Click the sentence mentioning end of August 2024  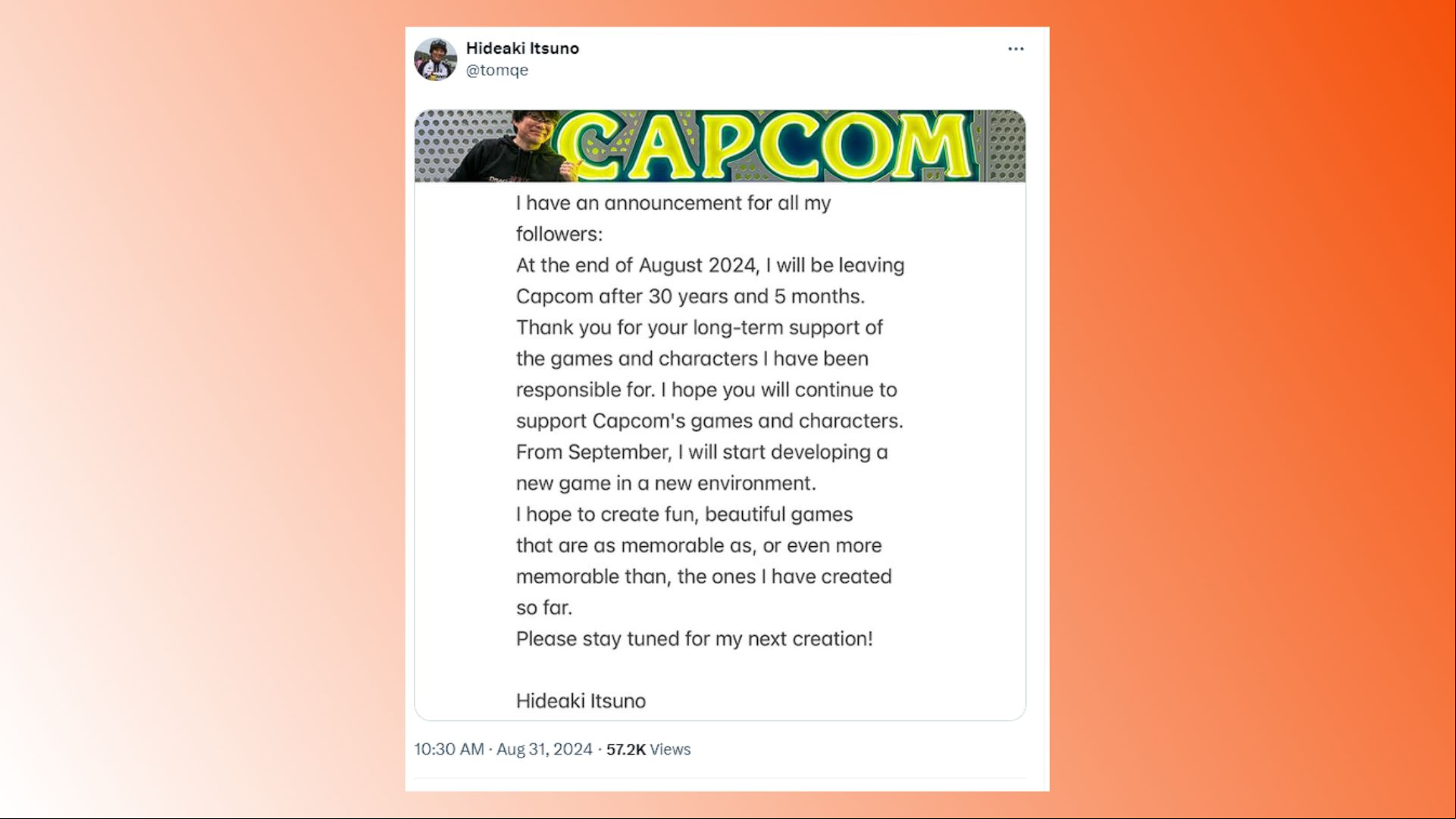[710, 265]
